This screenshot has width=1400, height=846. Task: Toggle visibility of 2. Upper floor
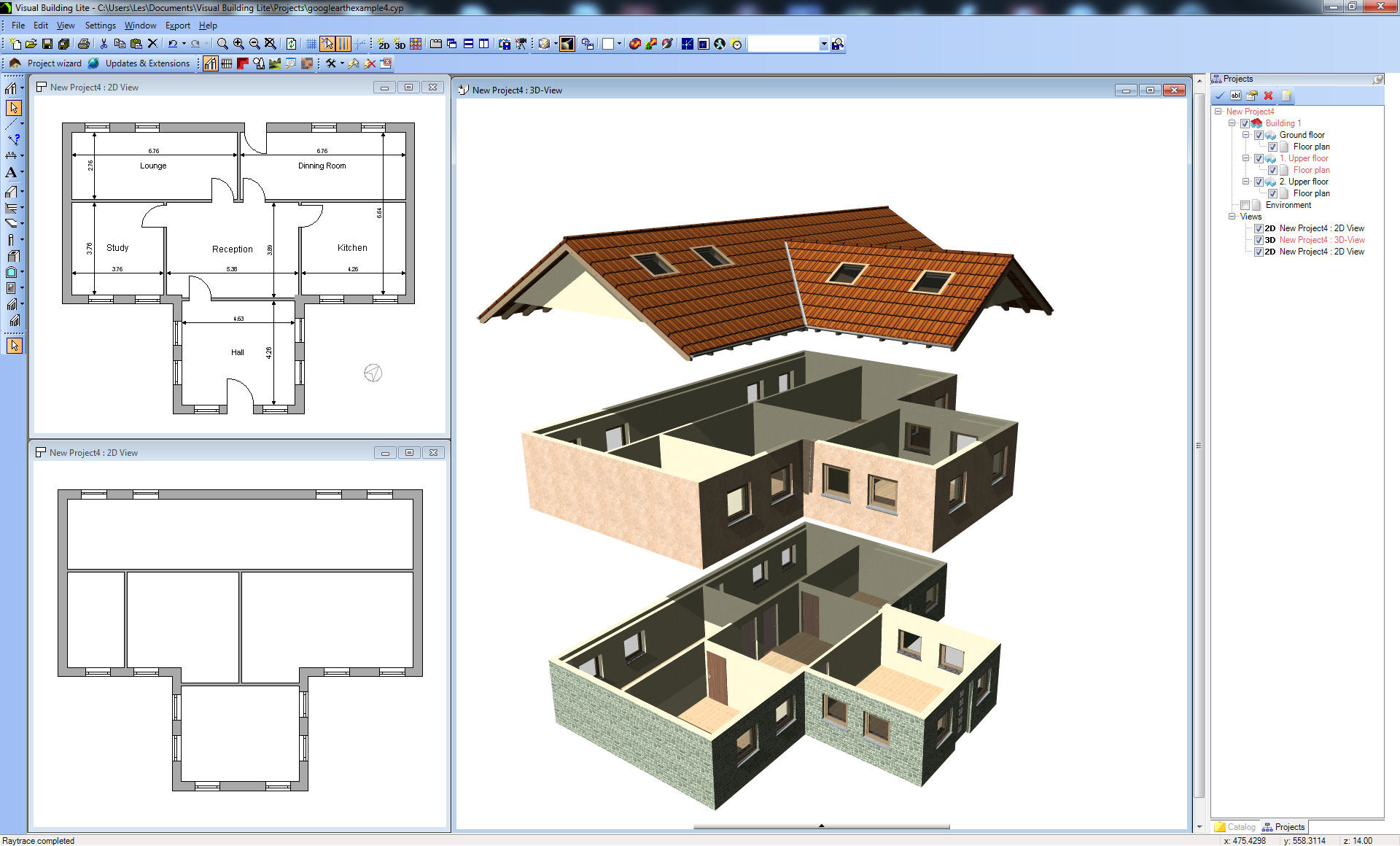(1263, 181)
